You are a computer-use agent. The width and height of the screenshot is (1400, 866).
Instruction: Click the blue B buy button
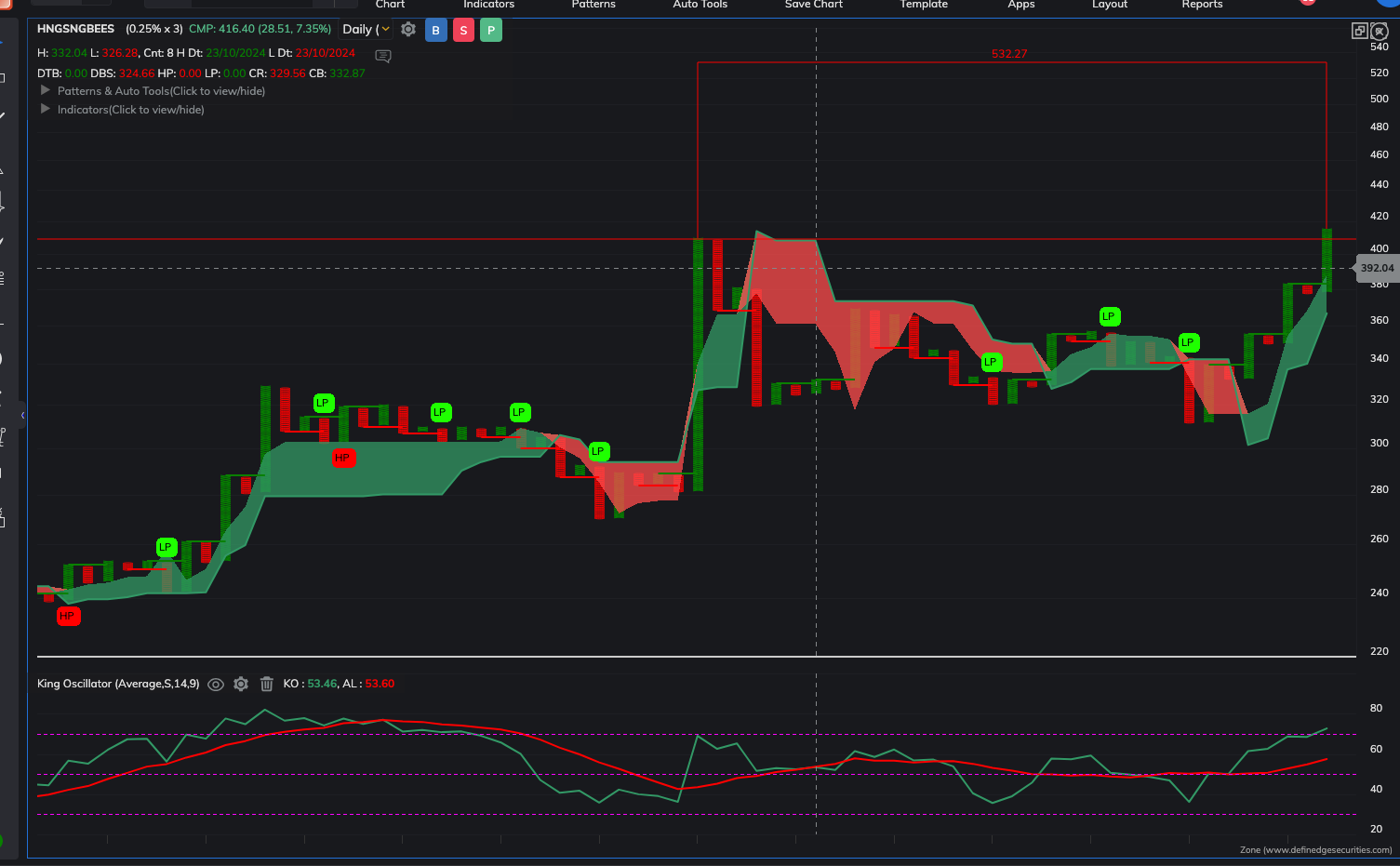[x=435, y=30]
